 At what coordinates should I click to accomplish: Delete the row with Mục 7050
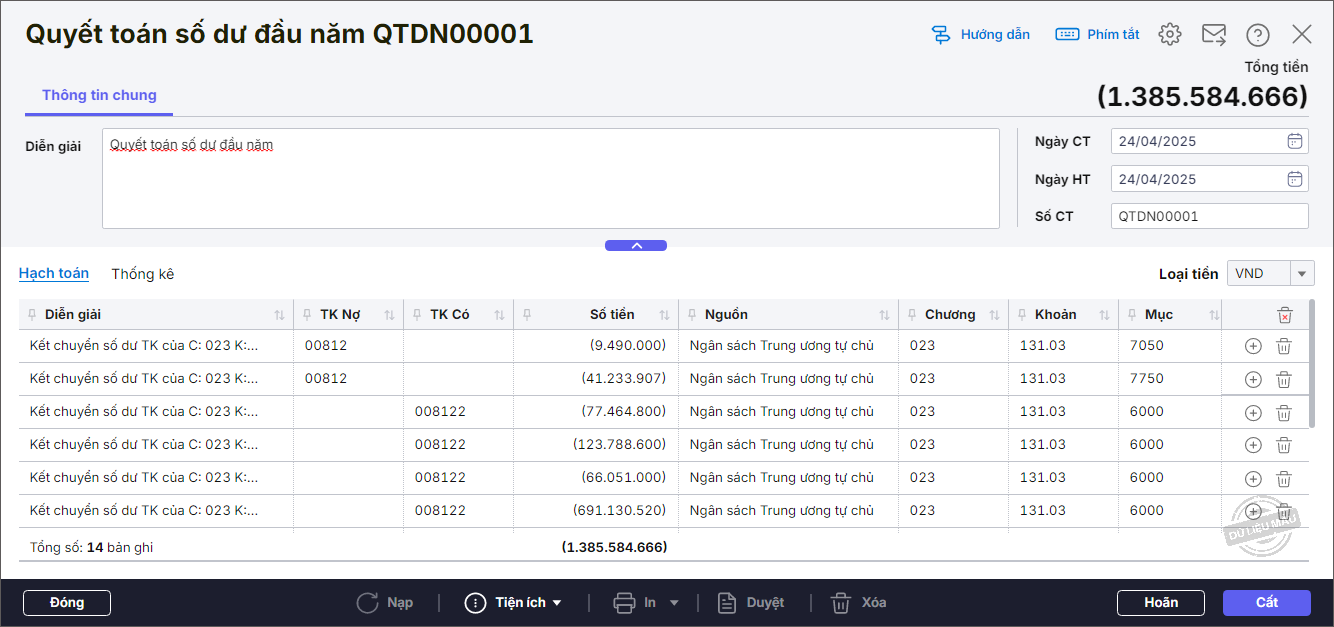pyautogui.click(x=1284, y=346)
